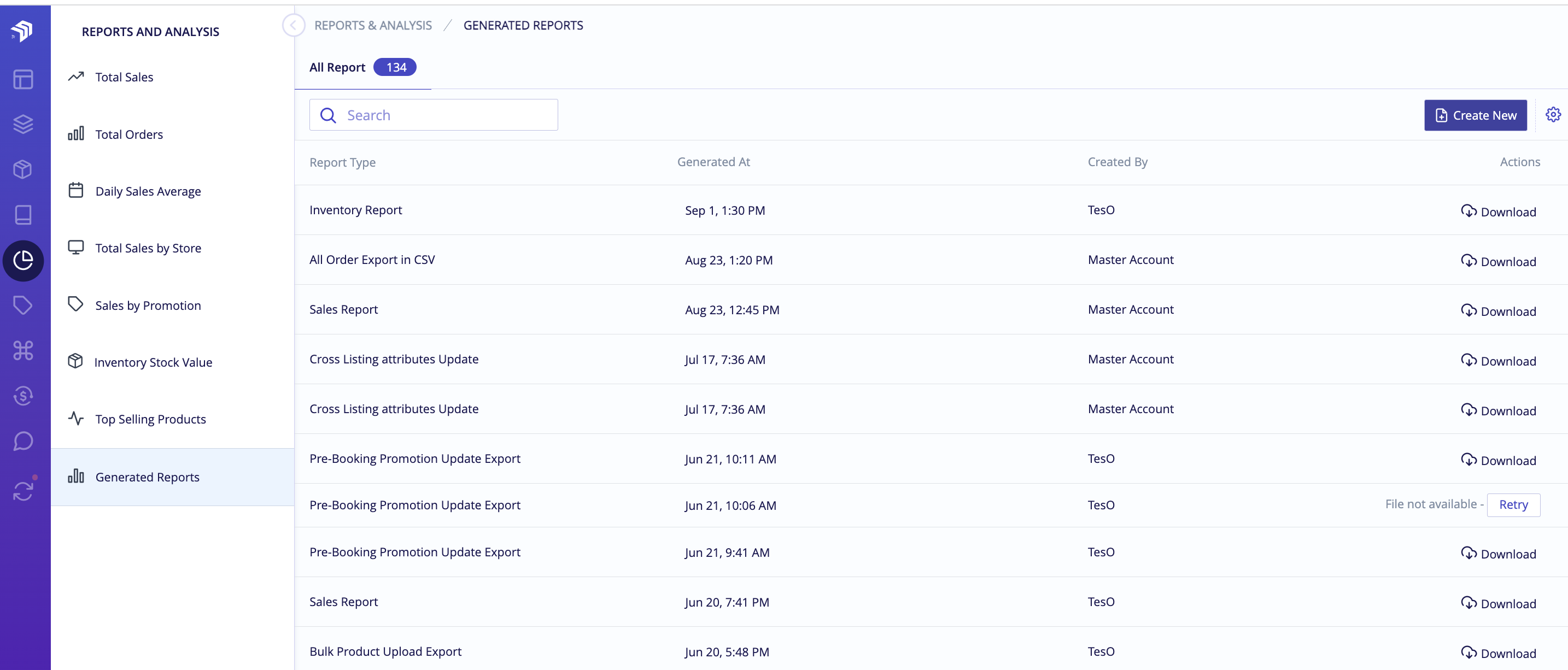The image size is (1568, 670).
Task: Click the Generated Reports breadcrumb
Action: point(523,26)
